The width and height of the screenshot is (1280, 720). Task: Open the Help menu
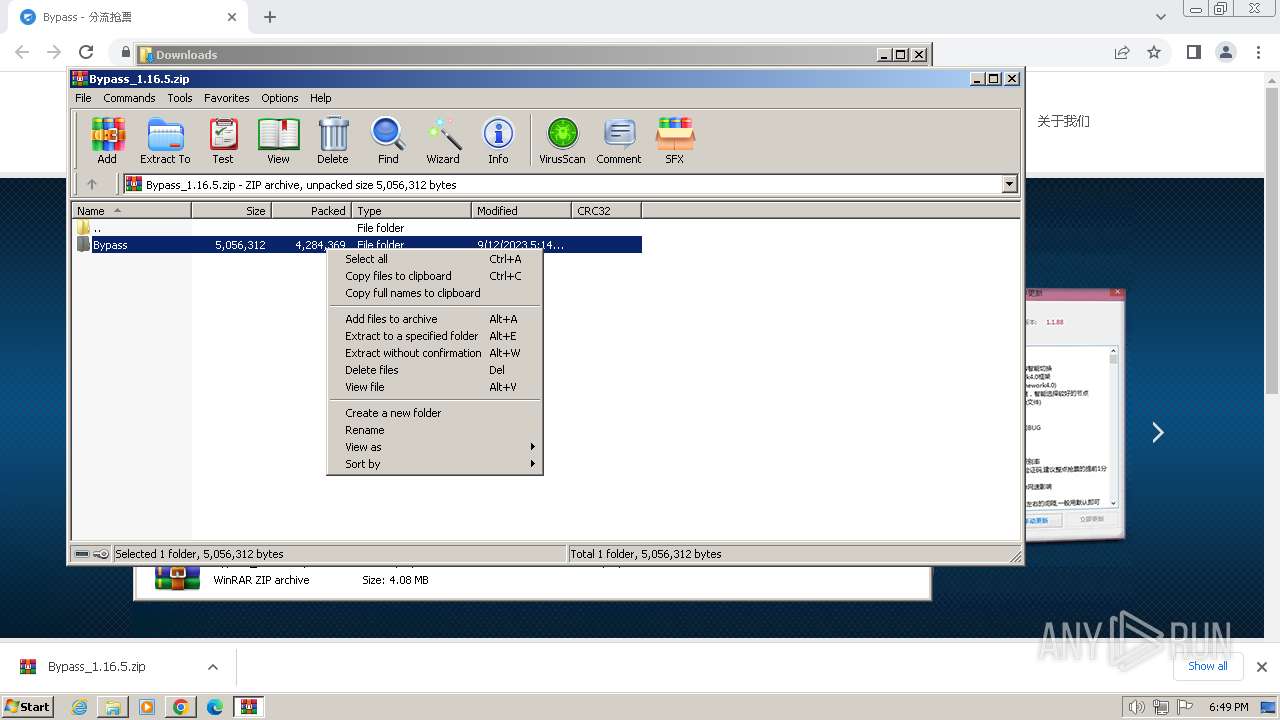pos(321,98)
